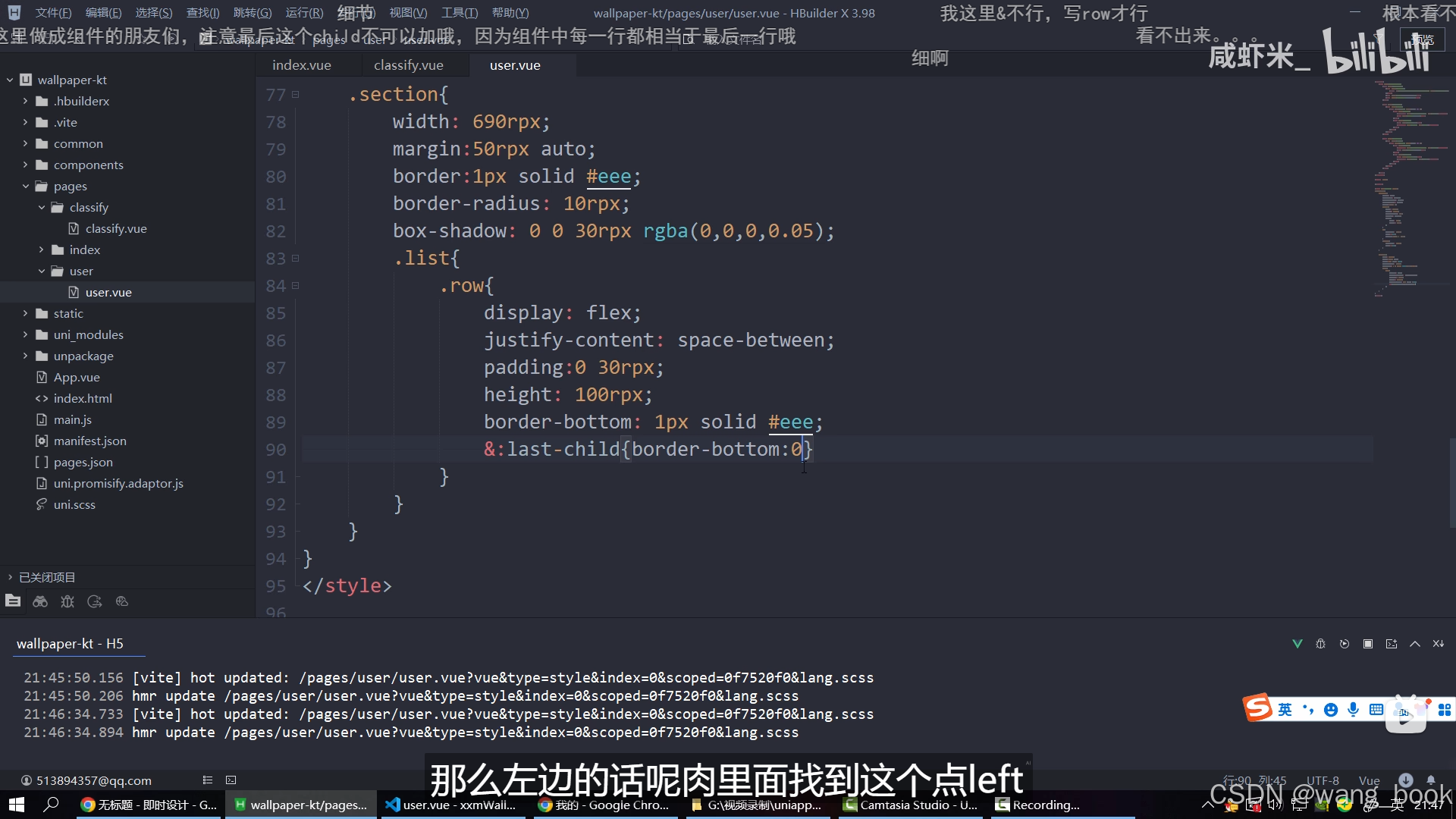Expand the components folder
The image size is (1456, 819).
[x=25, y=165]
